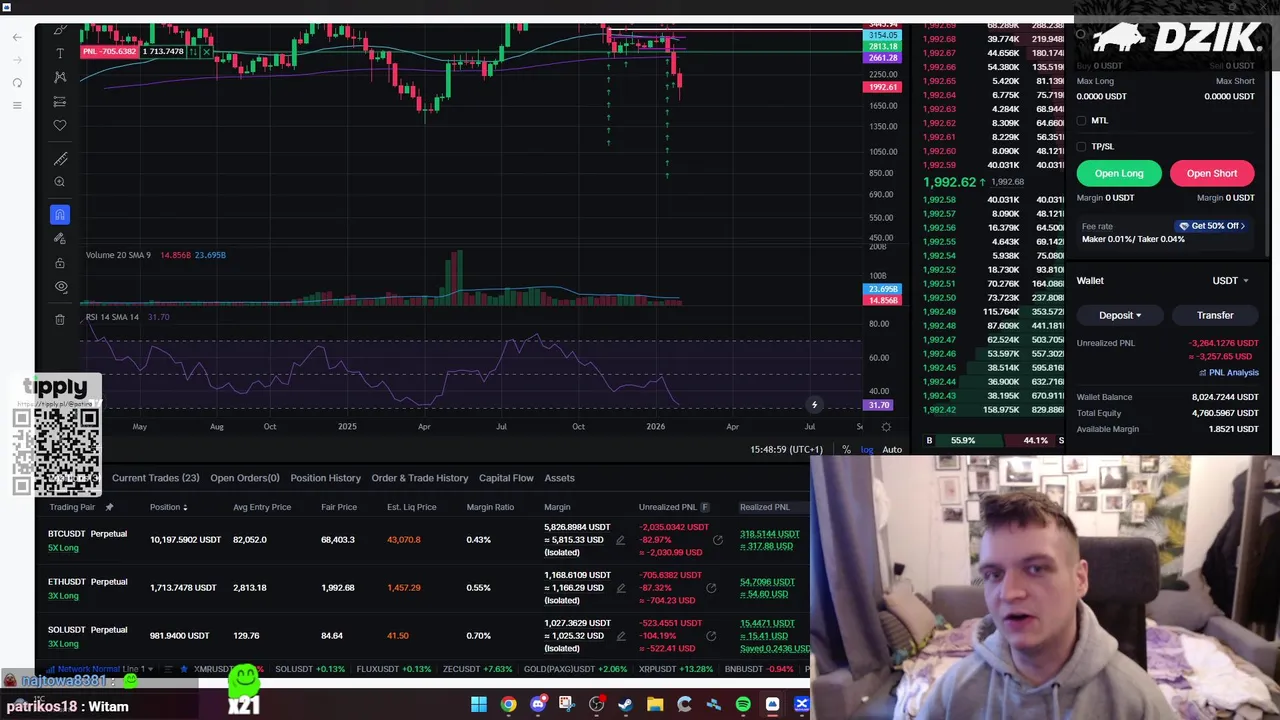The height and width of the screenshot is (720, 1280).
Task: Open the Position History tab
Action: click(325, 478)
